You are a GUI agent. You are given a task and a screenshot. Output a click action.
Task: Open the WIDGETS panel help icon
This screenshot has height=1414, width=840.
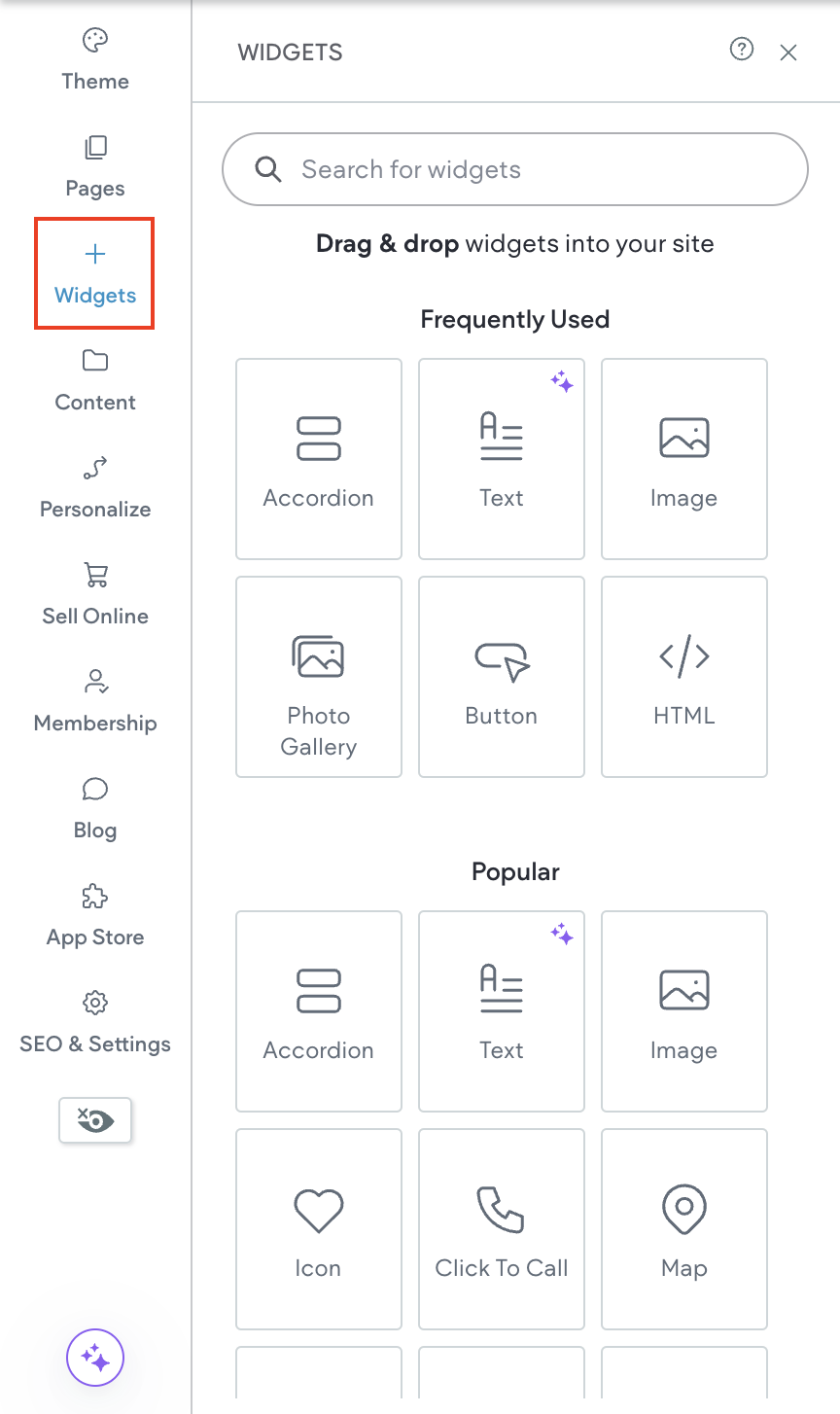(741, 50)
